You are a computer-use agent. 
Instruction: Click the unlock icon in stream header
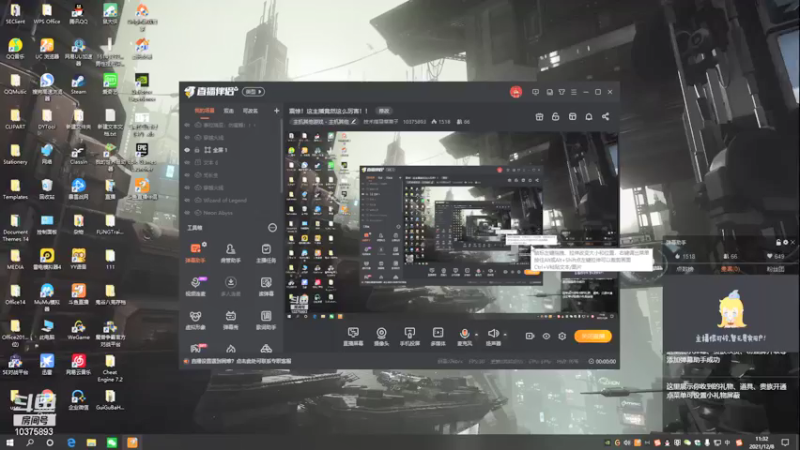[556, 117]
